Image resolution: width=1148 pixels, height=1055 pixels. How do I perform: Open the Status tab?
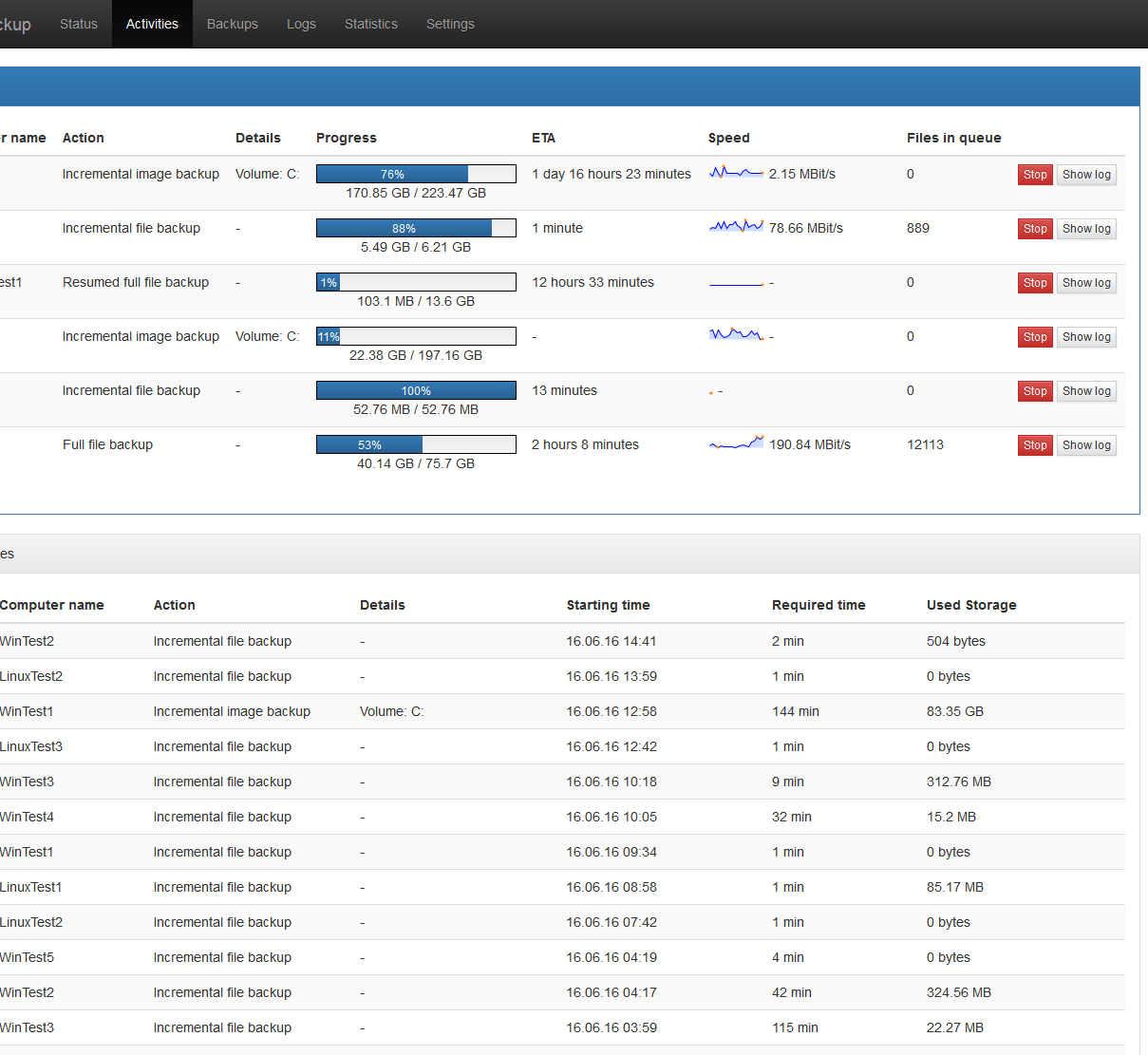click(x=79, y=24)
